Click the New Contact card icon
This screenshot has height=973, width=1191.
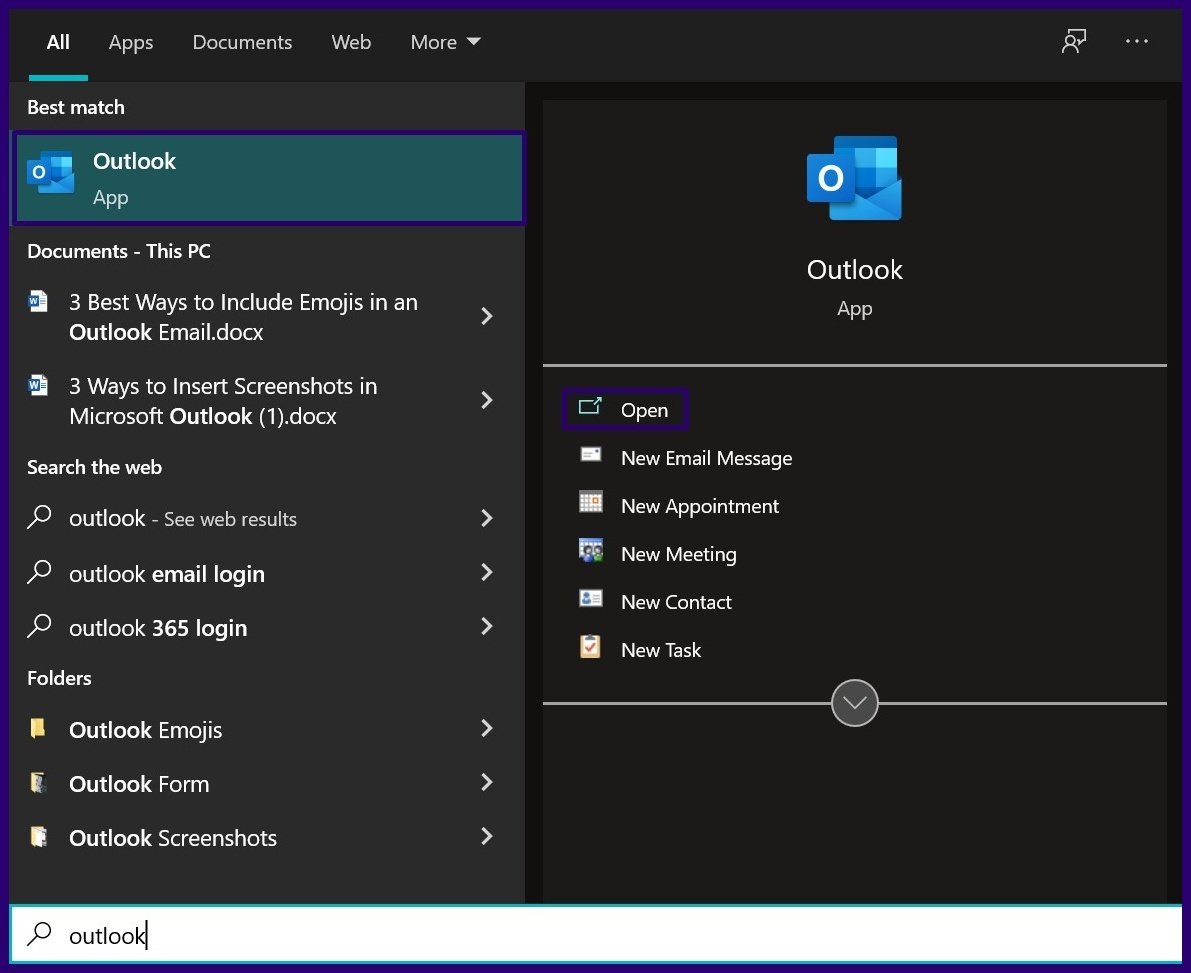point(591,599)
